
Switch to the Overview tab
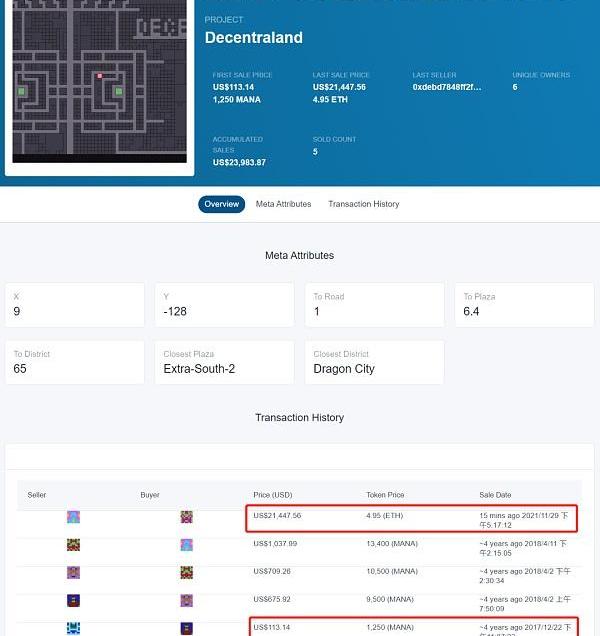coord(221,204)
